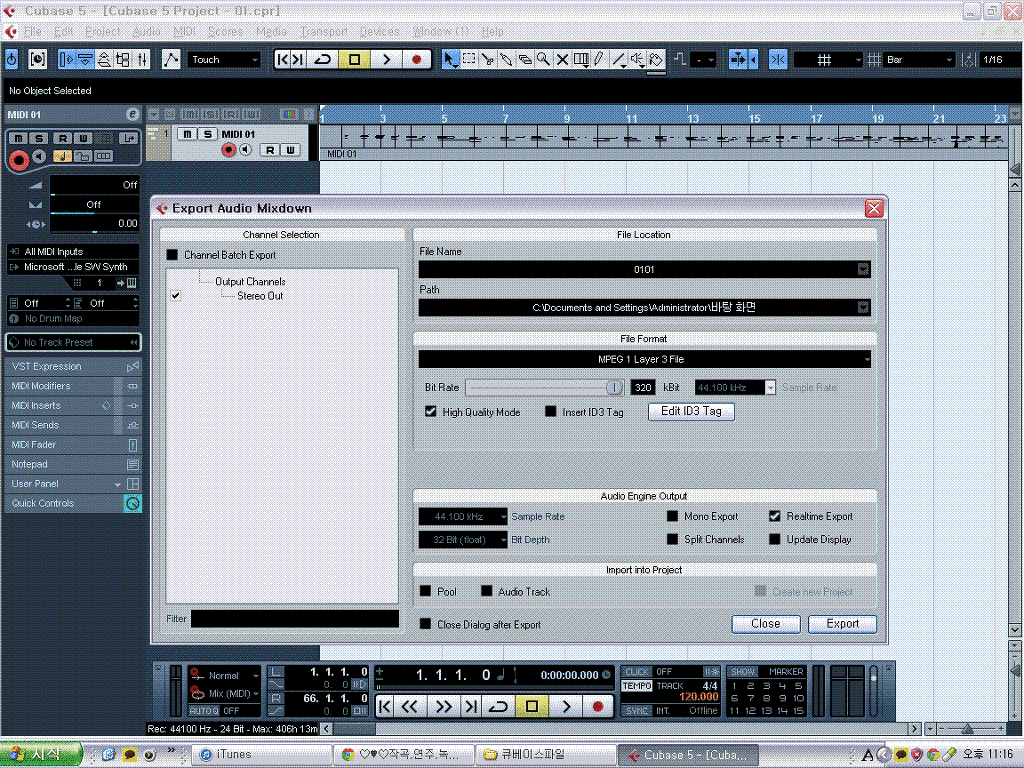Show the Inspector panel toolbar icon
The image size is (1024, 768).
coord(67,59)
